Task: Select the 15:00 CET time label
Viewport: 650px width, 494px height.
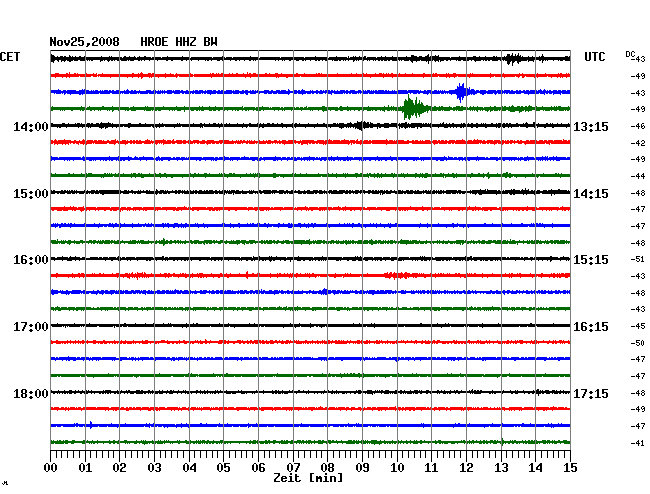Action: point(31,194)
